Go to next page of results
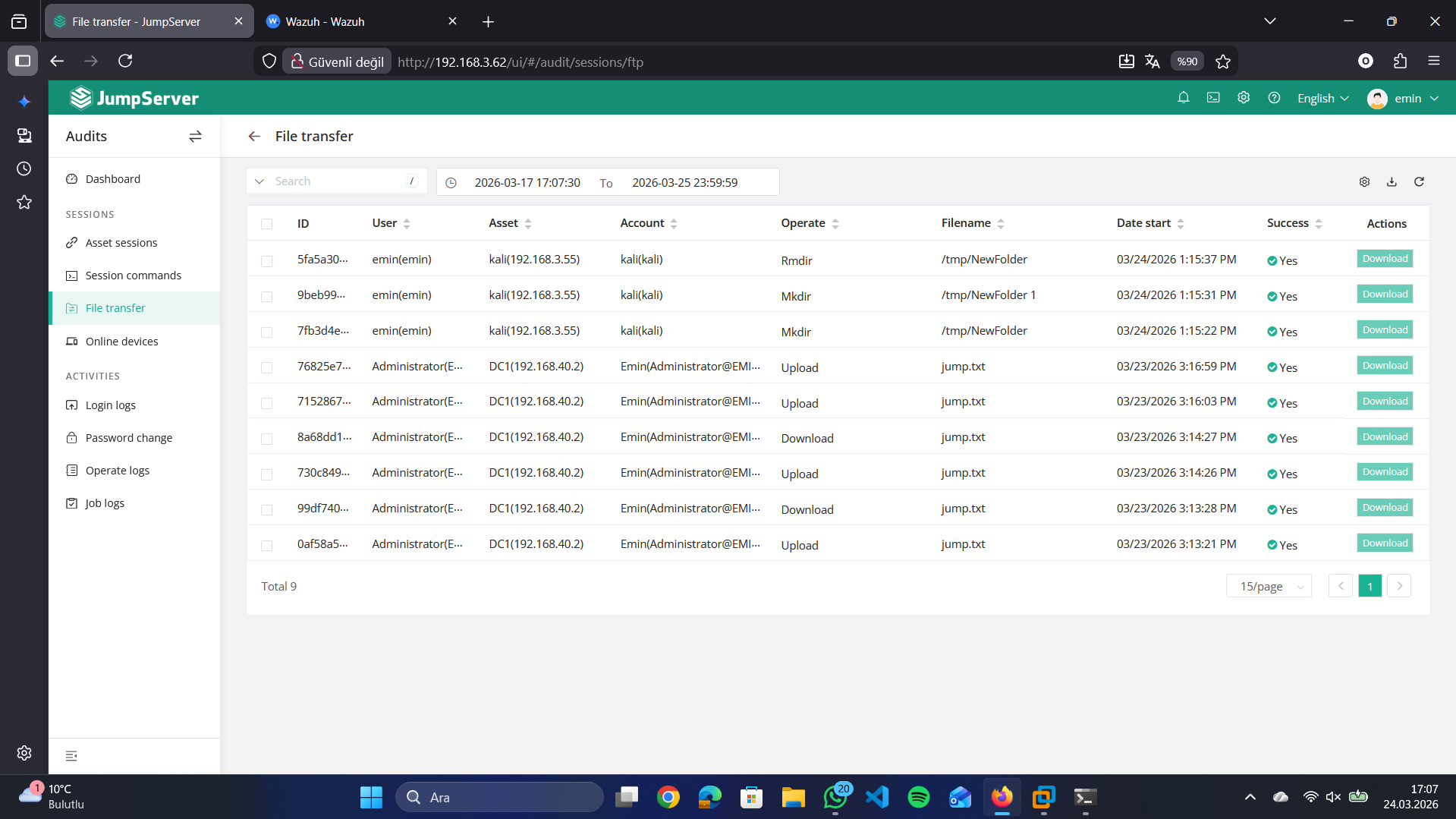Viewport: 1456px width, 819px height. (x=1399, y=586)
